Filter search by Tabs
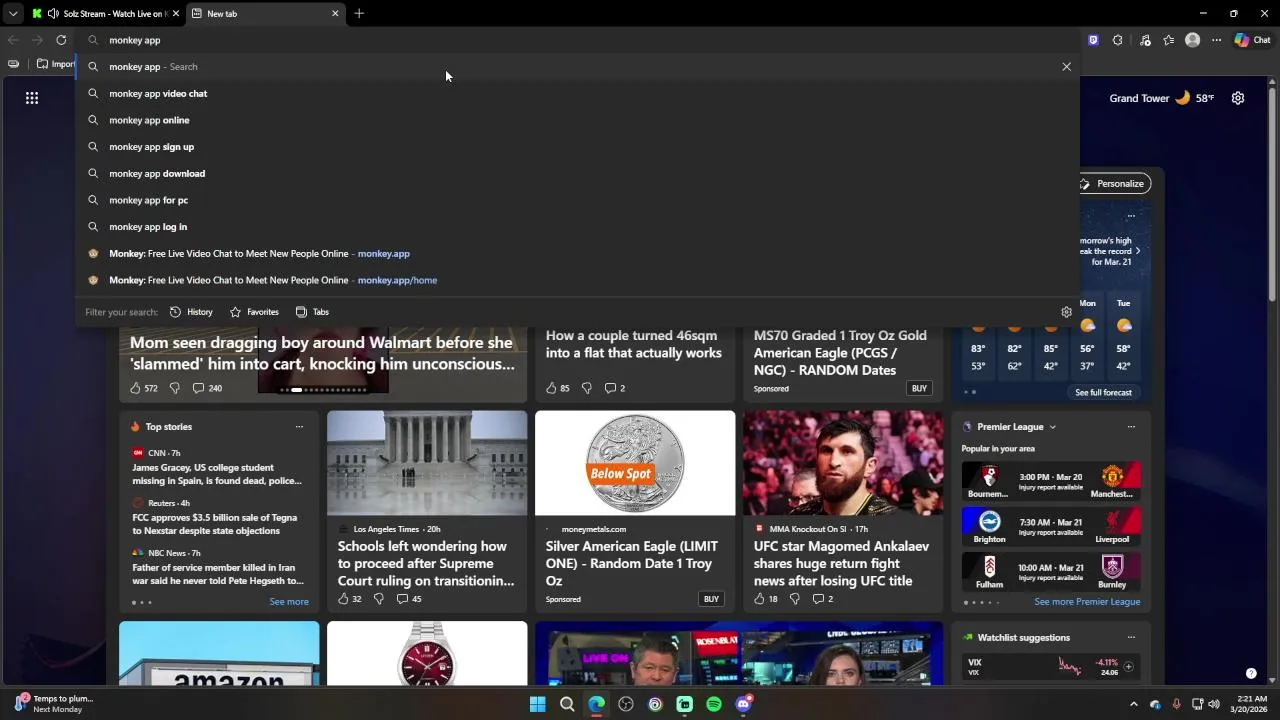 (x=312, y=312)
